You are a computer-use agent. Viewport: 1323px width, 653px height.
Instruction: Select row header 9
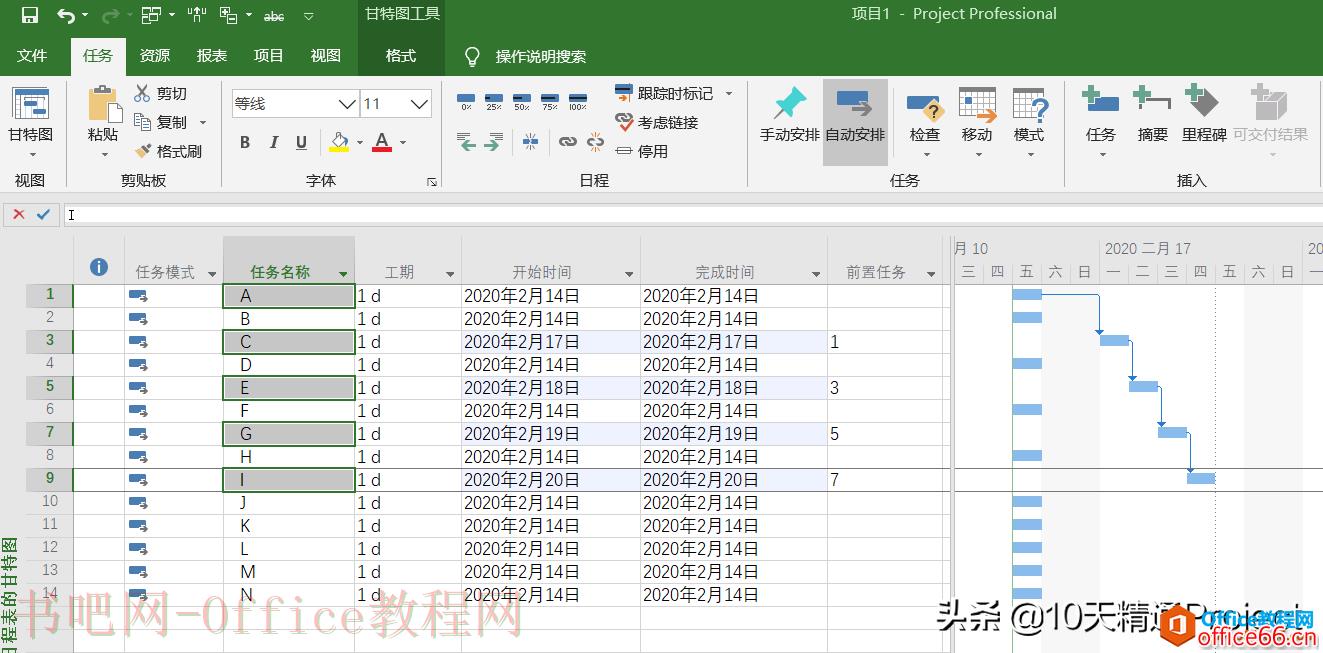click(x=49, y=479)
